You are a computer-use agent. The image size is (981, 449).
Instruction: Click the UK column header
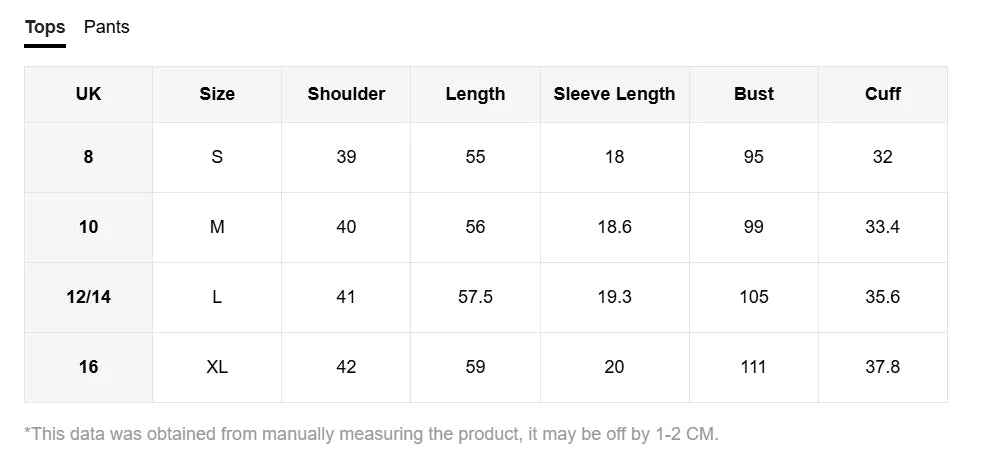click(x=88, y=94)
